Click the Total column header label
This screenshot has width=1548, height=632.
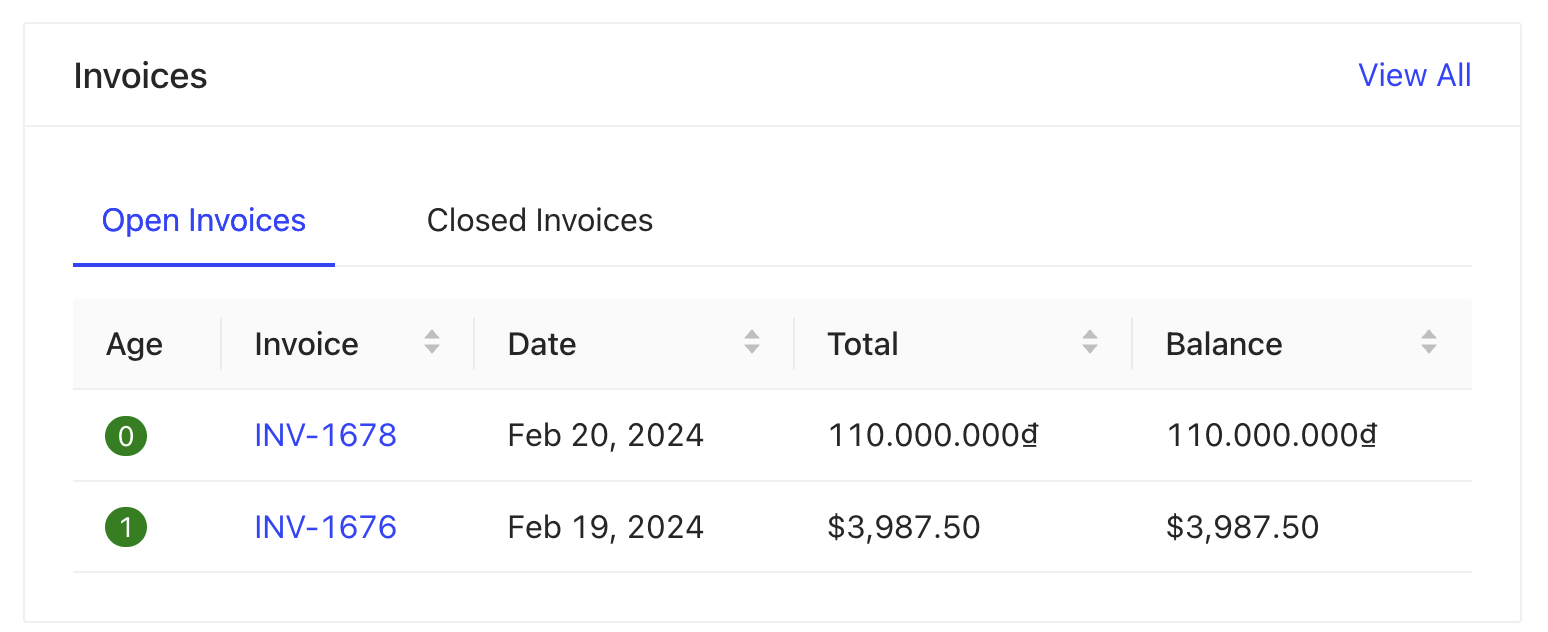click(x=863, y=344)
